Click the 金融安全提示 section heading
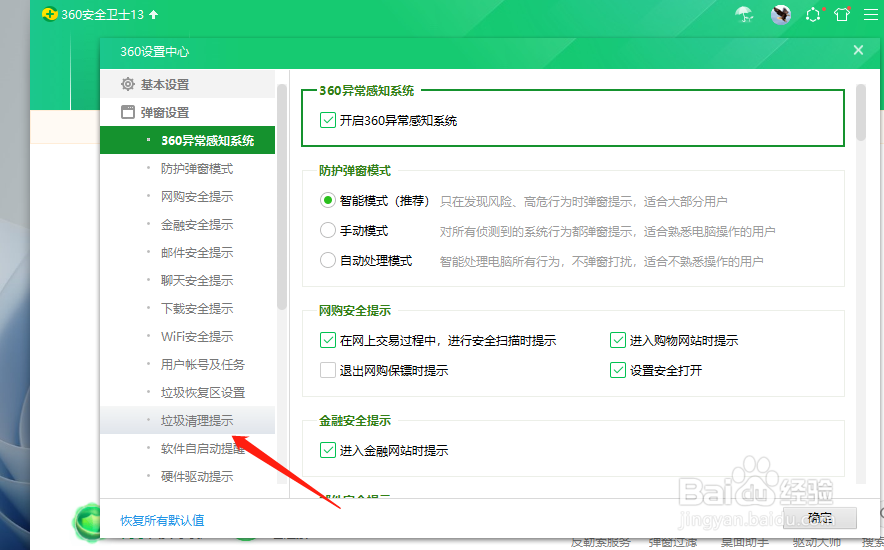The image size is (884, 550). pos(355,420)
